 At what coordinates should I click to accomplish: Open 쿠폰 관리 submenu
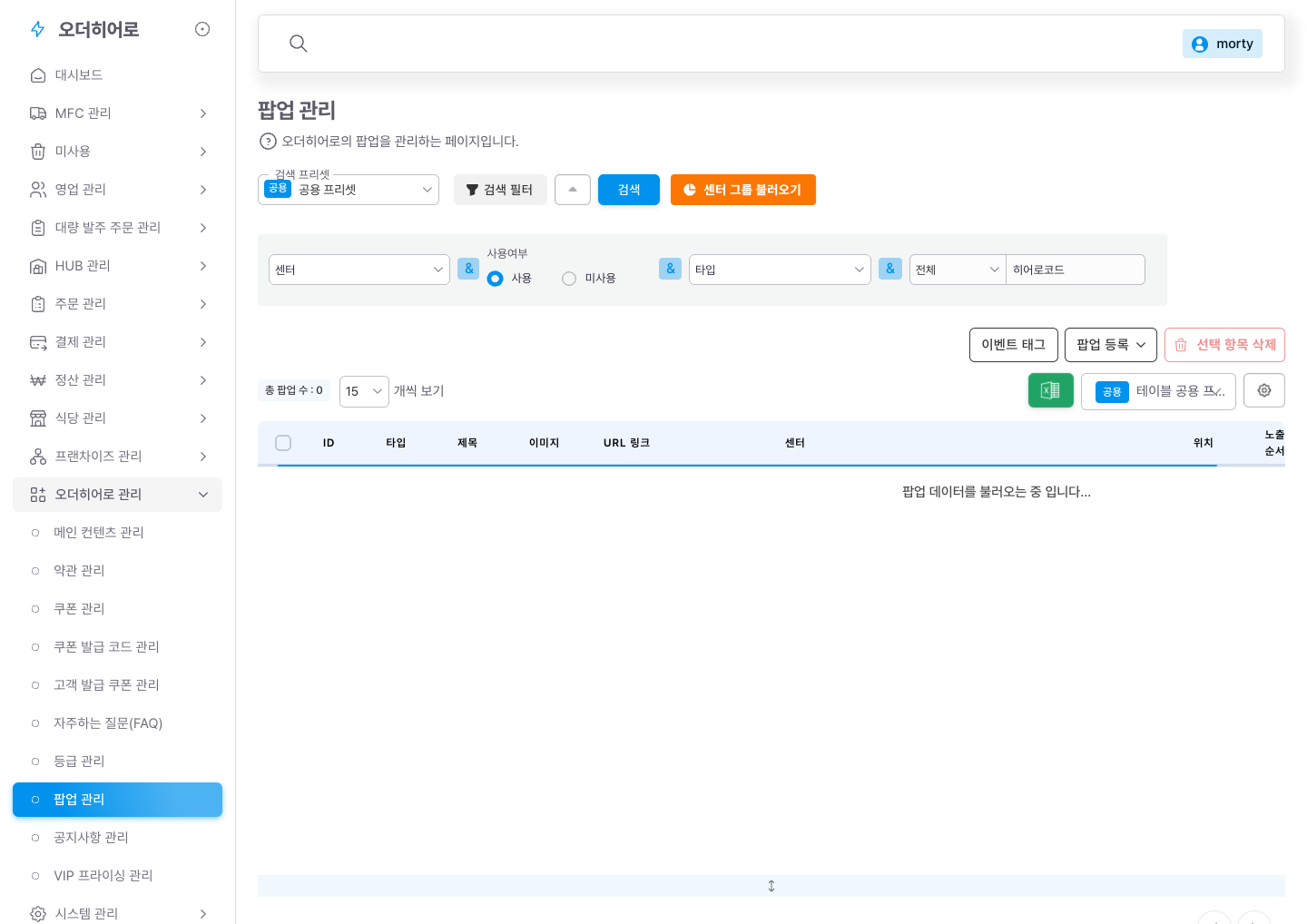click(117, 609)
